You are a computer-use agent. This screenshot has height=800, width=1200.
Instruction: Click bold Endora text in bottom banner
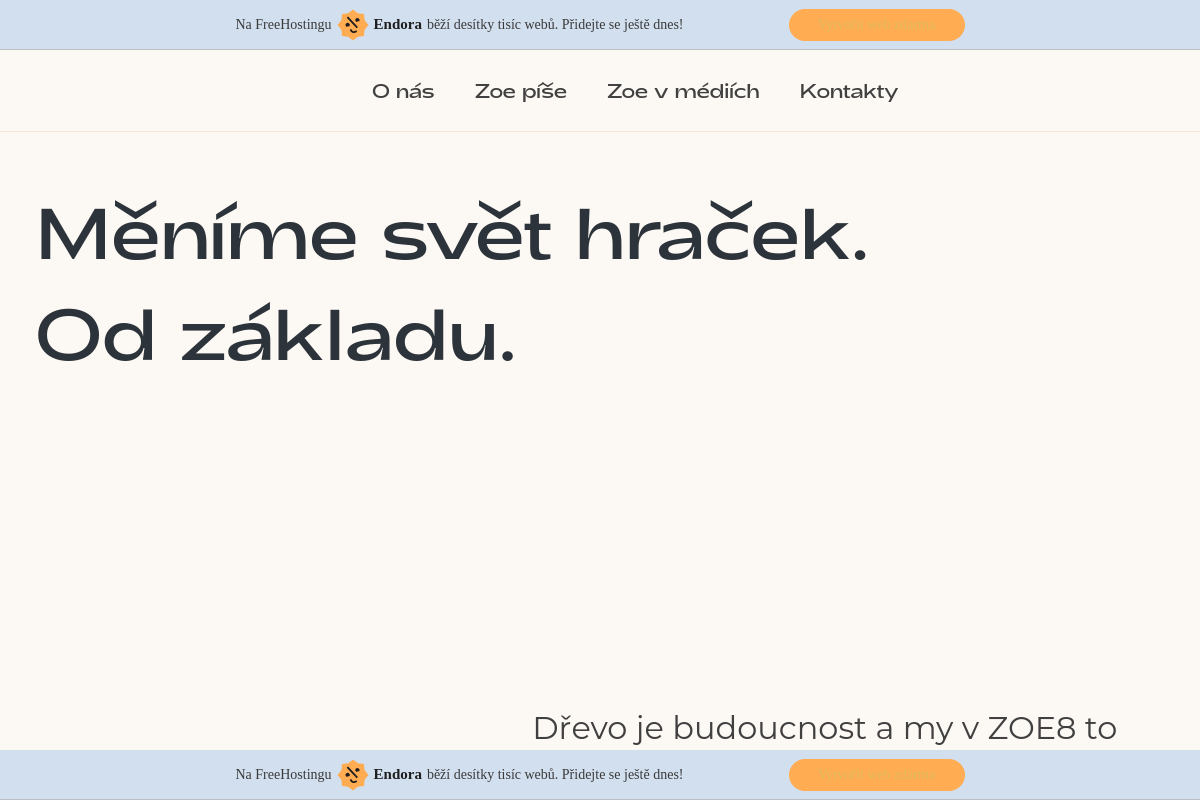[397, 775]
